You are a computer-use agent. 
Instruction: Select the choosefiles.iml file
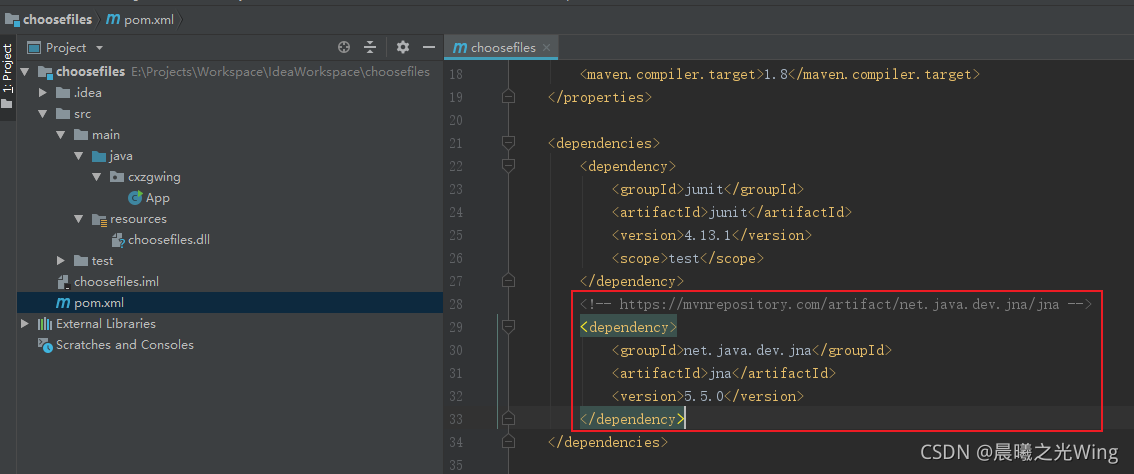[x=116, y=282]
